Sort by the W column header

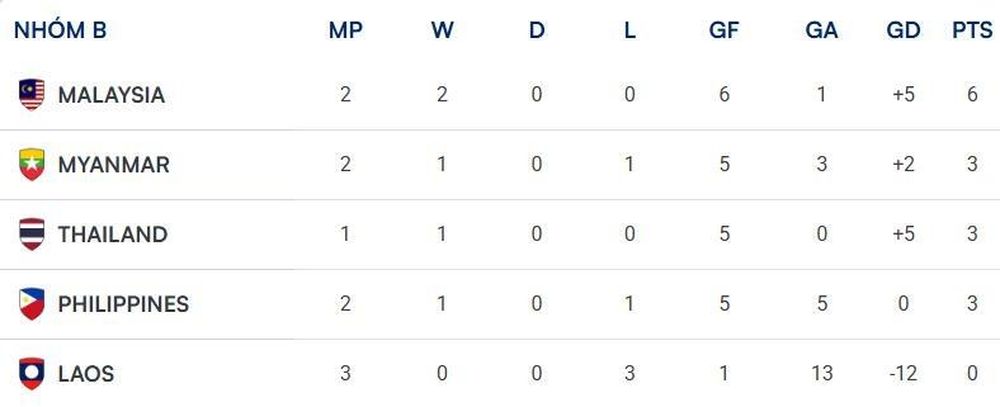(442, 30)
